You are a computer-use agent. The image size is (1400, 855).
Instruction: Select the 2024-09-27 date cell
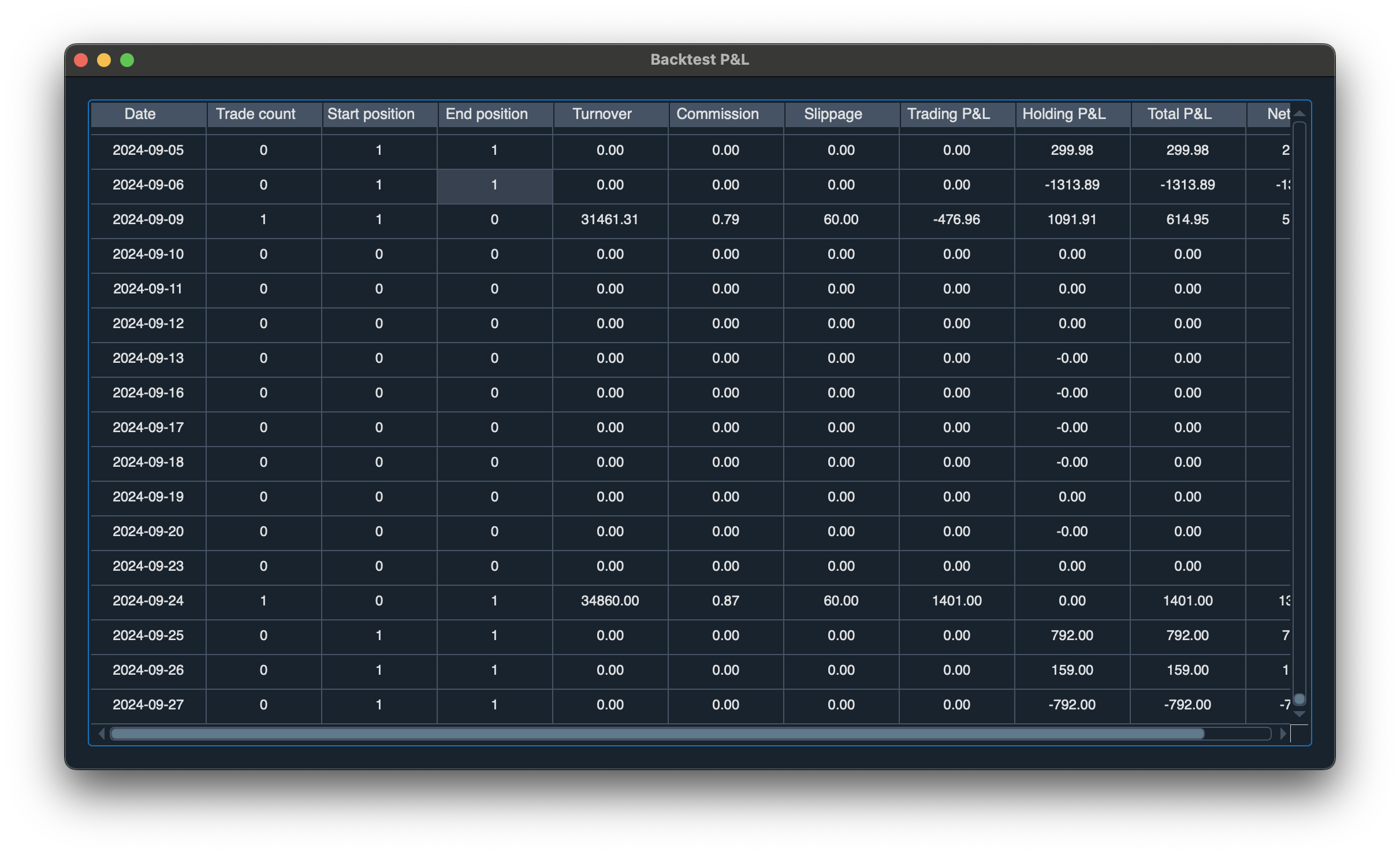coord(148,705)
